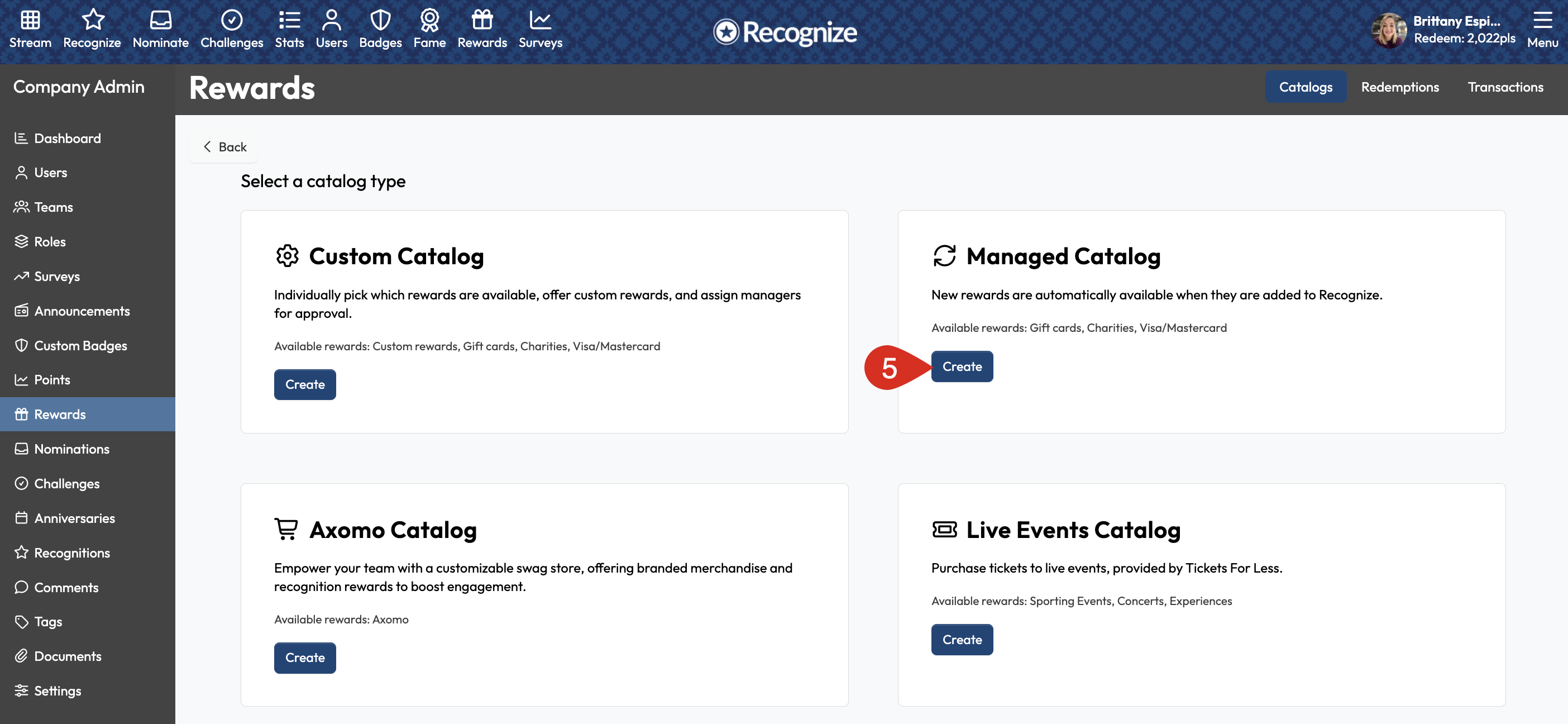Screen dimensions: 1568x724
Task: Click the Live Events Catalog title
Action: (1073, 530)
